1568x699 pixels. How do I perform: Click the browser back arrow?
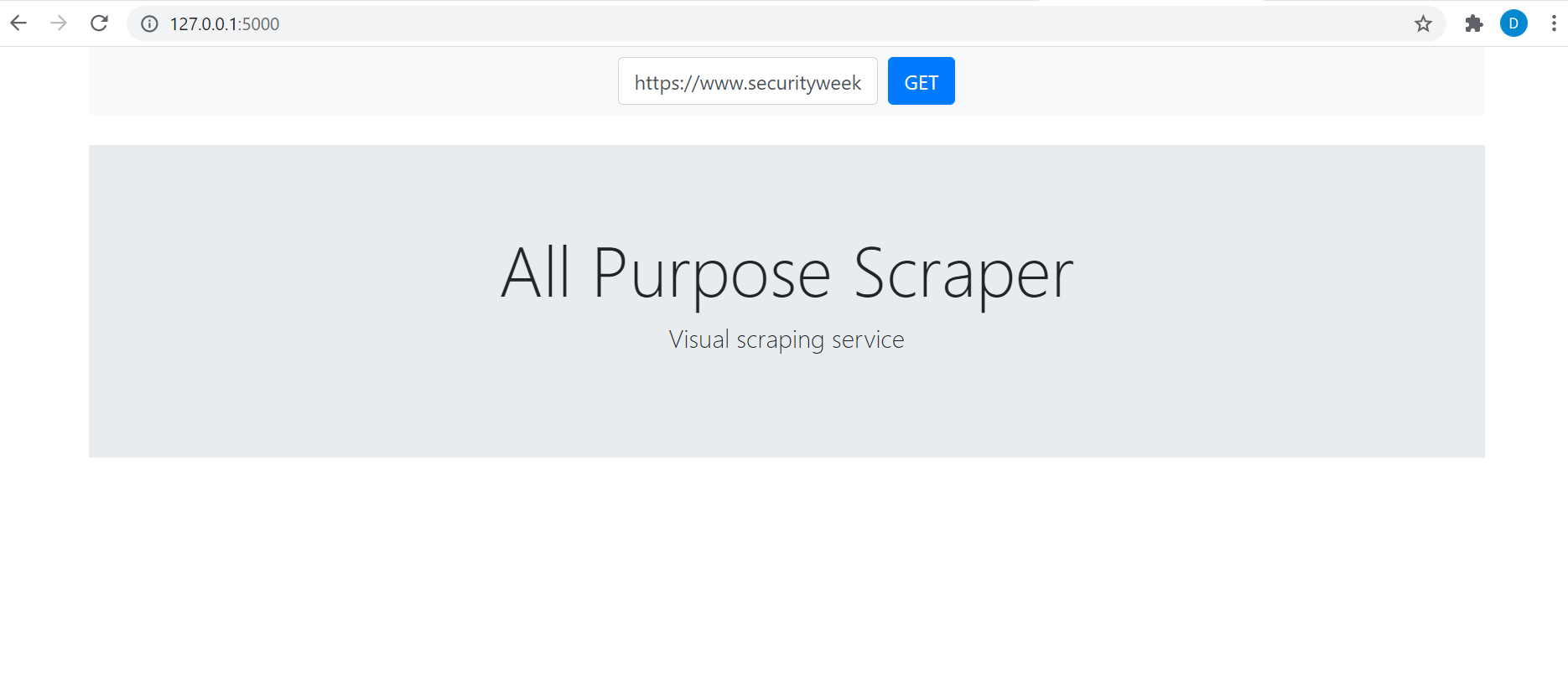click(18, 23)
